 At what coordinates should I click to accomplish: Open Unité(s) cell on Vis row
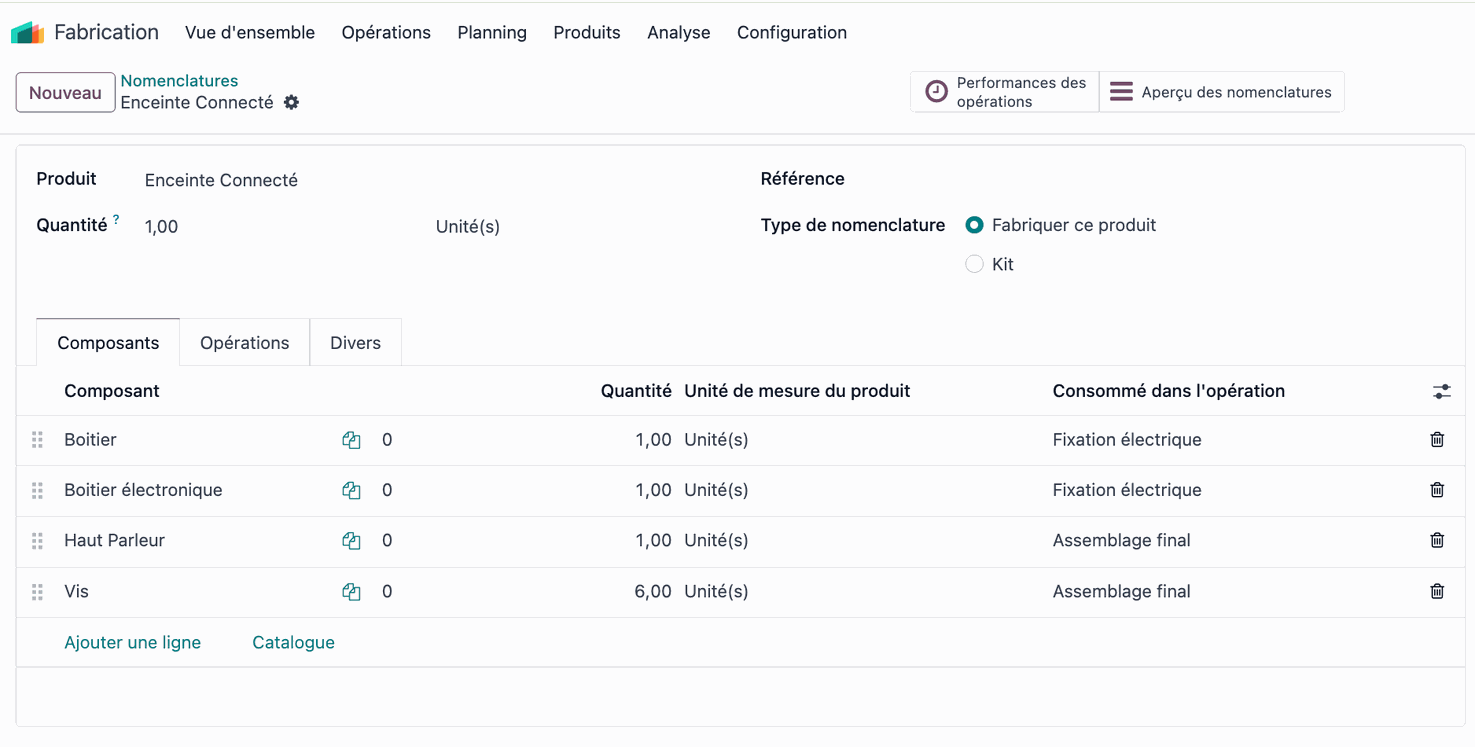716,591
